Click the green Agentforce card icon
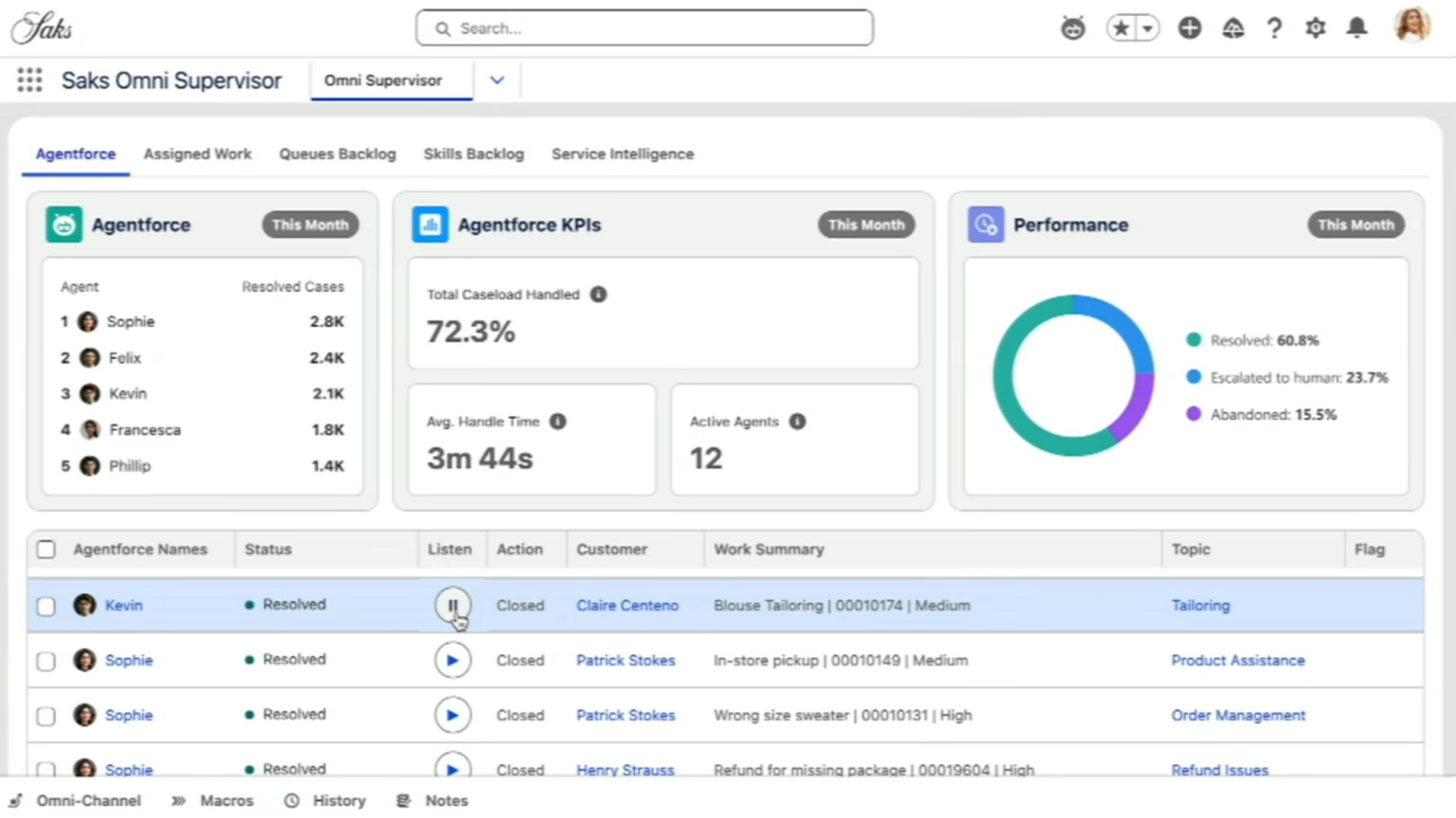 click(64, 225)
